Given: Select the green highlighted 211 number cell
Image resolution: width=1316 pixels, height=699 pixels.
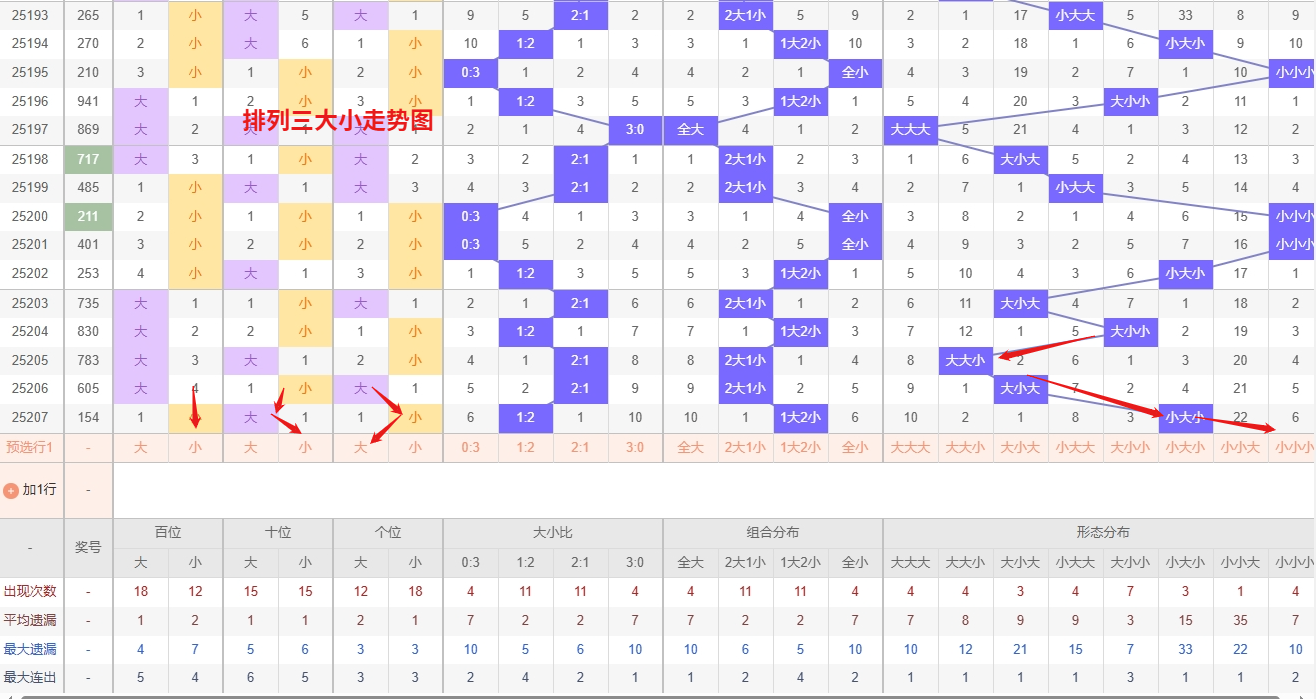Looking at the screenshot, I should click(88, 216).
